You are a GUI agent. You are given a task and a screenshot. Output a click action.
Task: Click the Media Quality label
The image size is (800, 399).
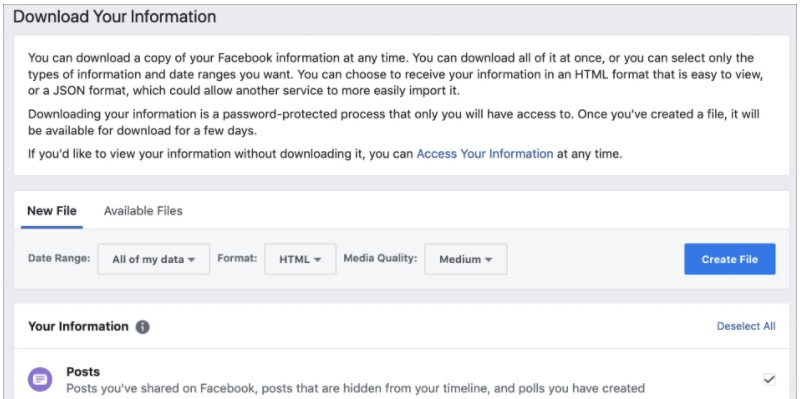pos(380,258)
